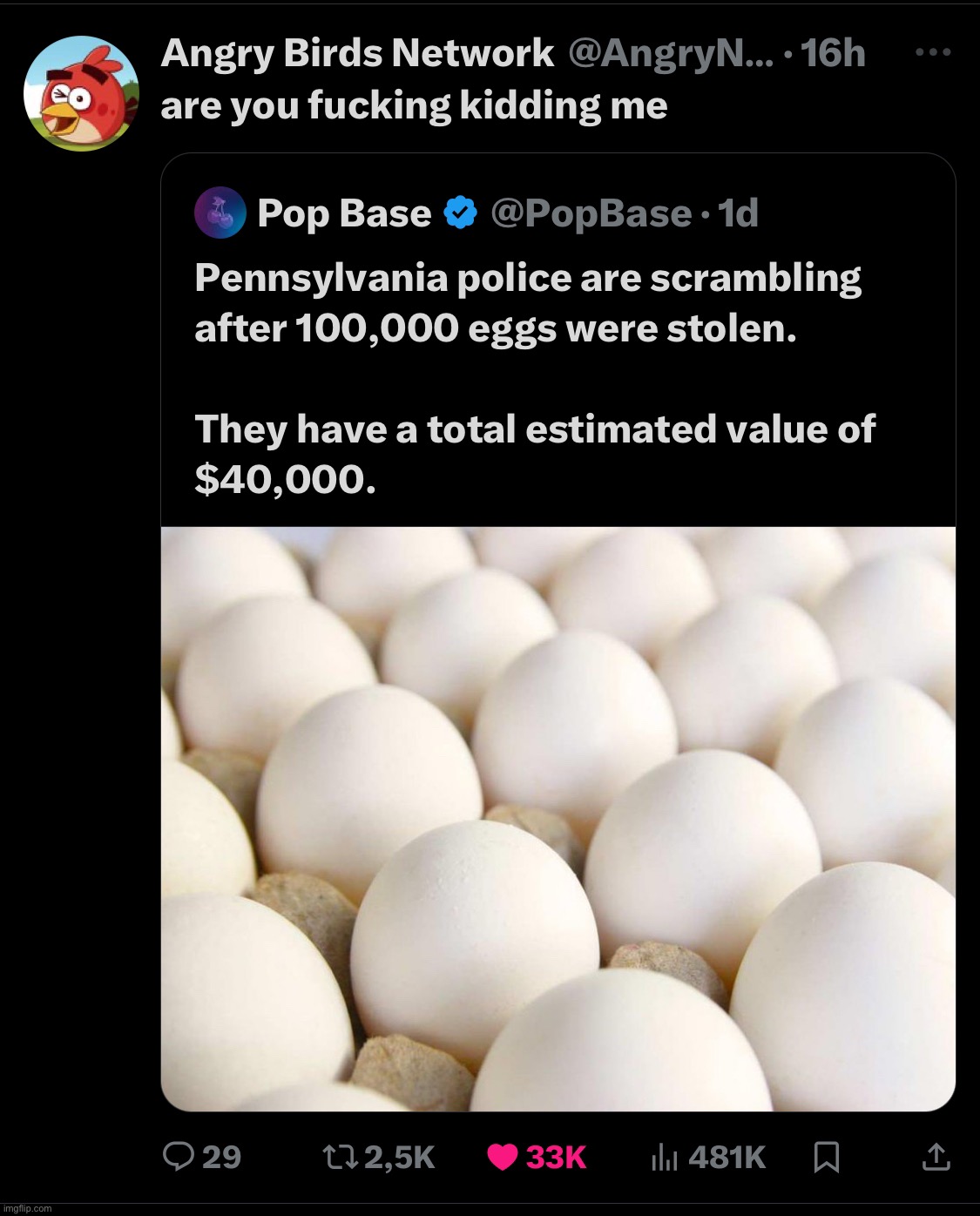Open the Pop Base account name
The height and width of the screenshot is (1216, 980).
pyautogui.click(x=344, y=213)
